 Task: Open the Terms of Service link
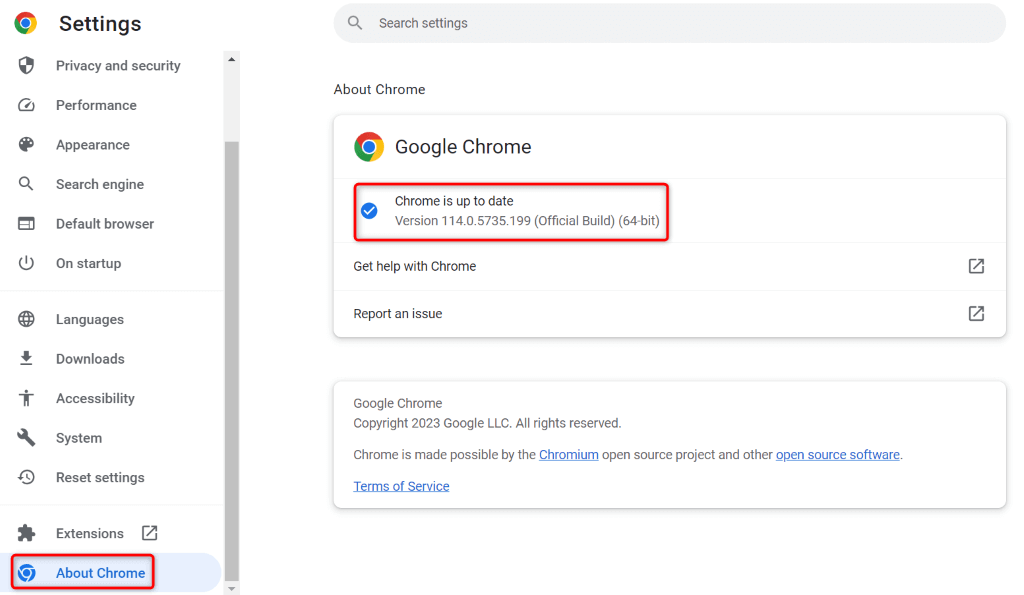[x=401, y=486]
